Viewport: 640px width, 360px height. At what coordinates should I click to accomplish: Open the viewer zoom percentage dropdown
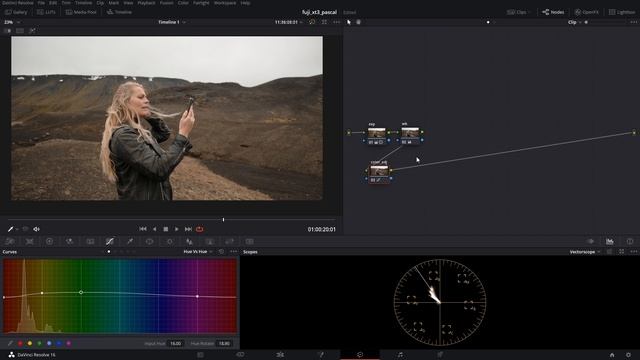pos(11,22)
